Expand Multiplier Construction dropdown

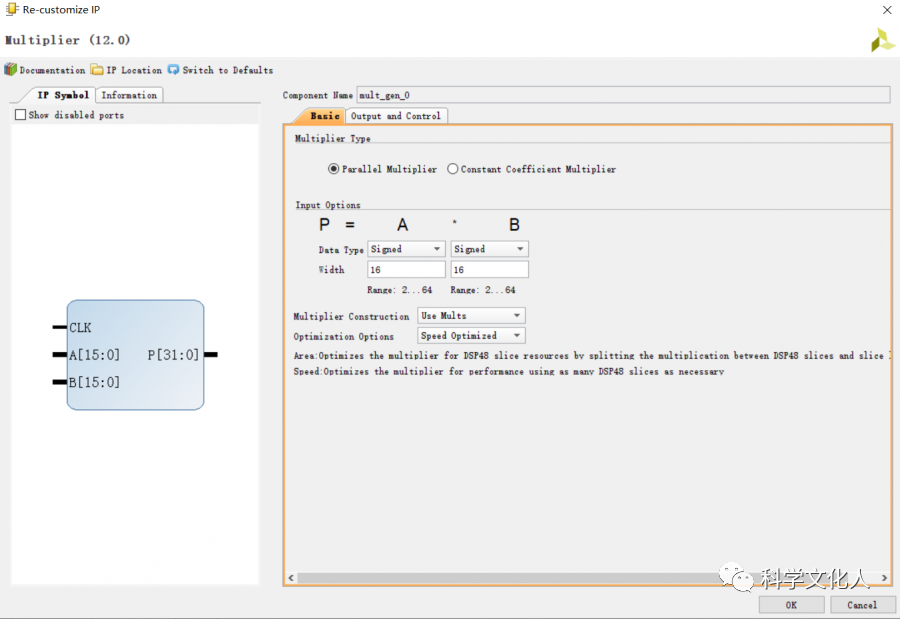(471, 316)
